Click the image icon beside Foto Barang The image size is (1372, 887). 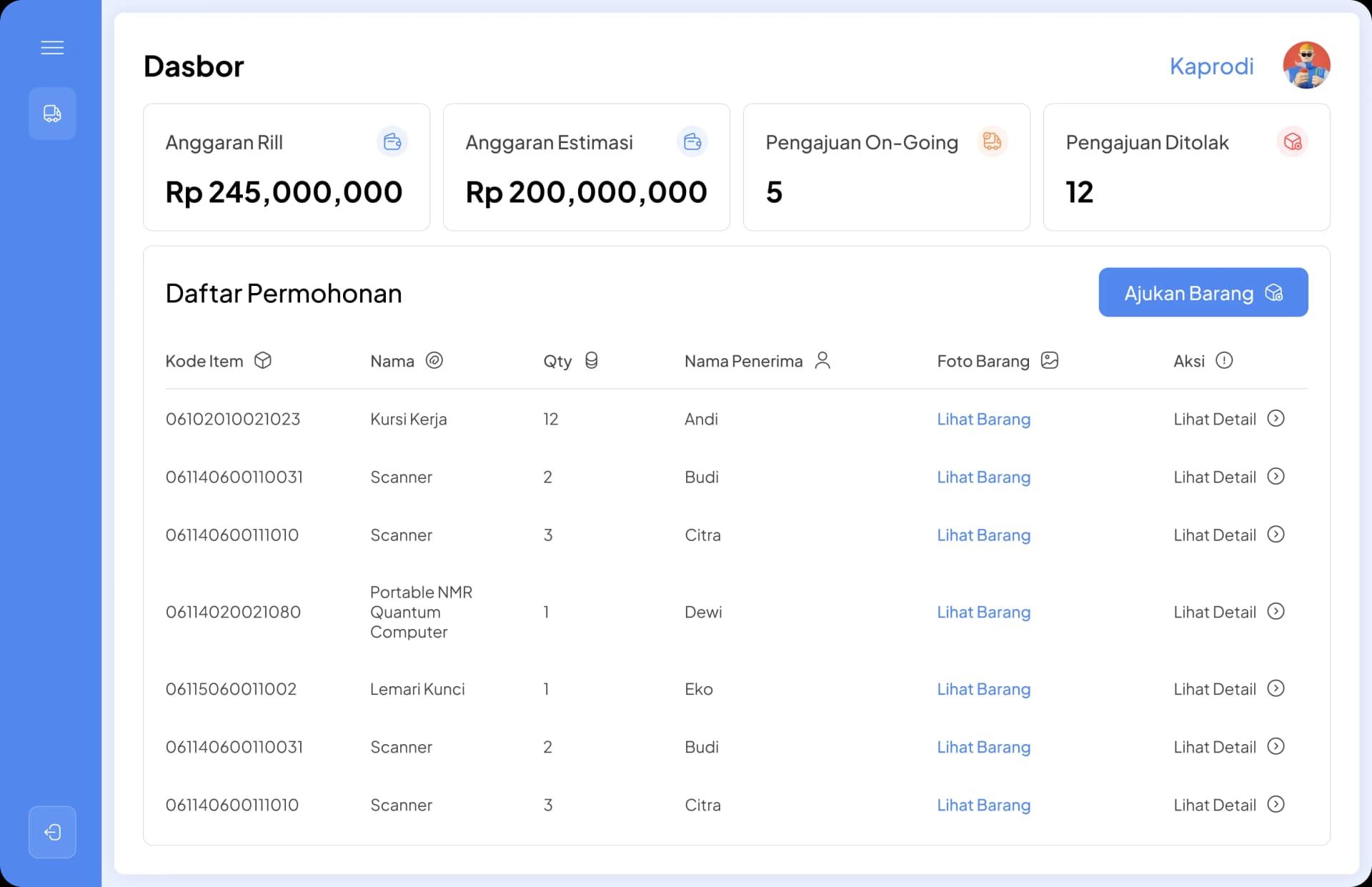click(x=1049, y=360)
